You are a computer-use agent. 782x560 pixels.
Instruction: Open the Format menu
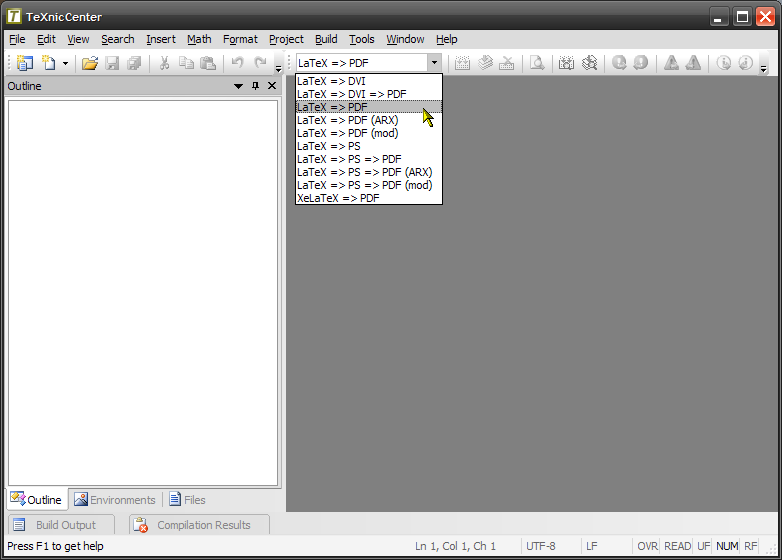[x=240, y=39]
